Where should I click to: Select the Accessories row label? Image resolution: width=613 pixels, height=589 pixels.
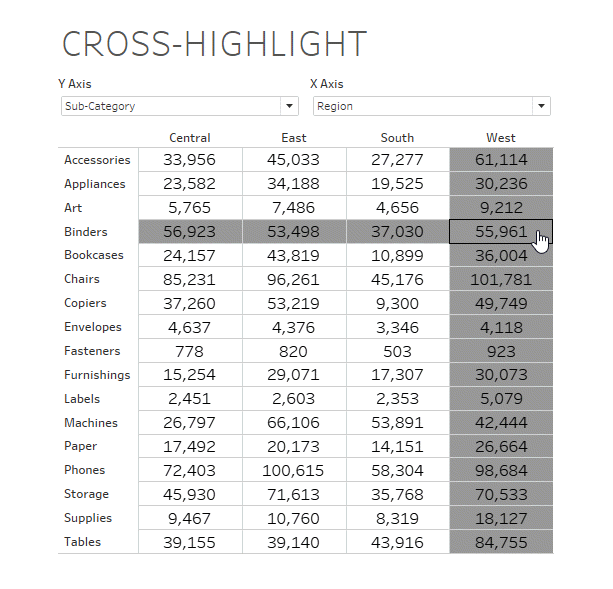coord(97,160)
